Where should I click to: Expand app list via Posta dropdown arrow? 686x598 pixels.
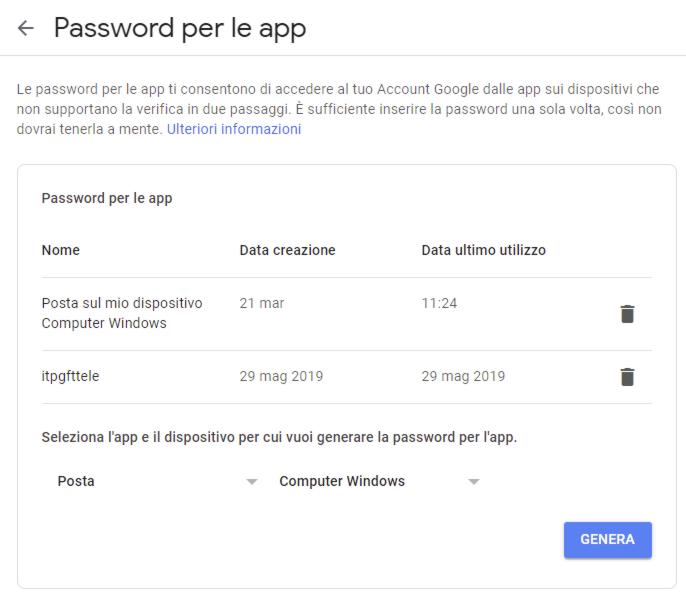click(x=252, y=482)
